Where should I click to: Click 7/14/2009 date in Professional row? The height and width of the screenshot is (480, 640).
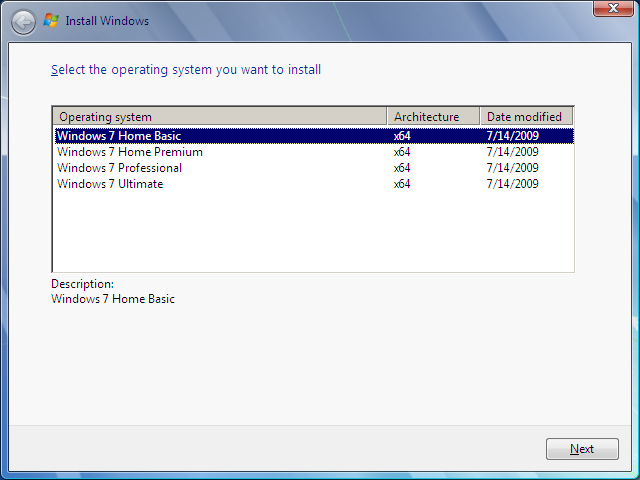click(x=513, y=168)
